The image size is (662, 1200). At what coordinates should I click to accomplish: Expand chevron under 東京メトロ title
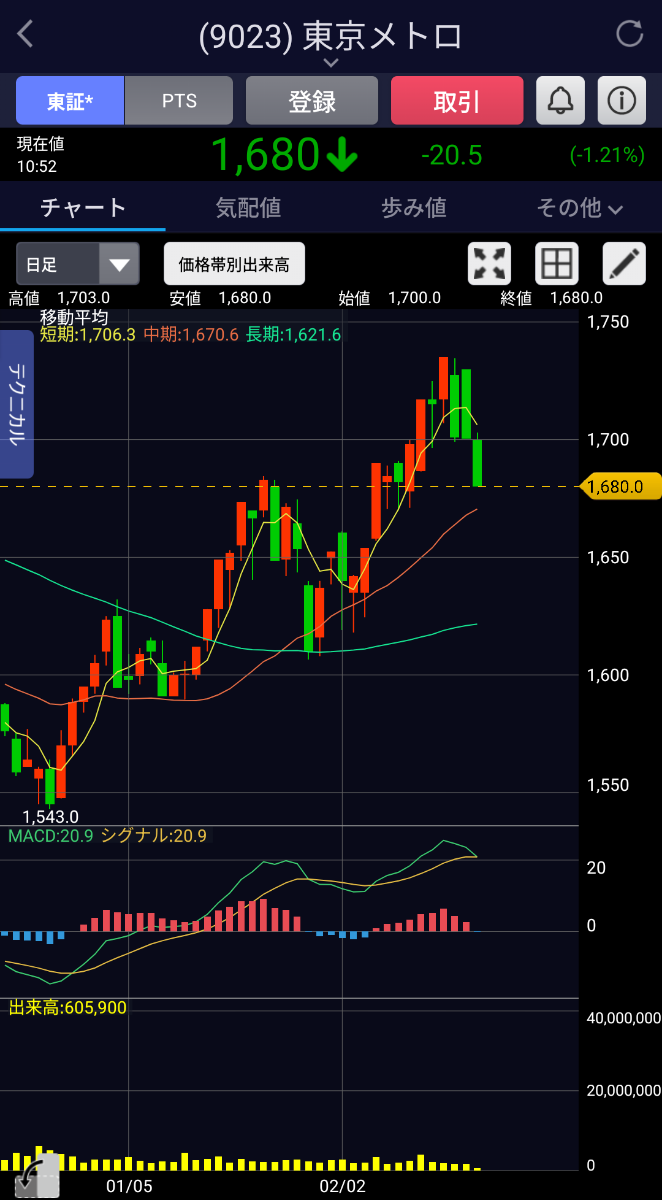331,63
